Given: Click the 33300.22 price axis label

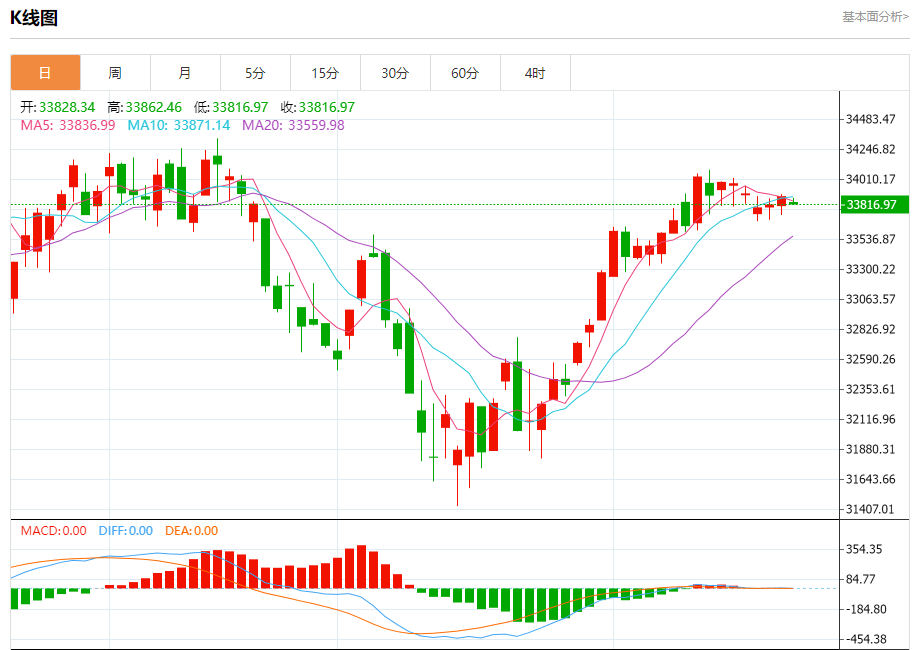Looking at the screenshot, I should pos(870,269).
